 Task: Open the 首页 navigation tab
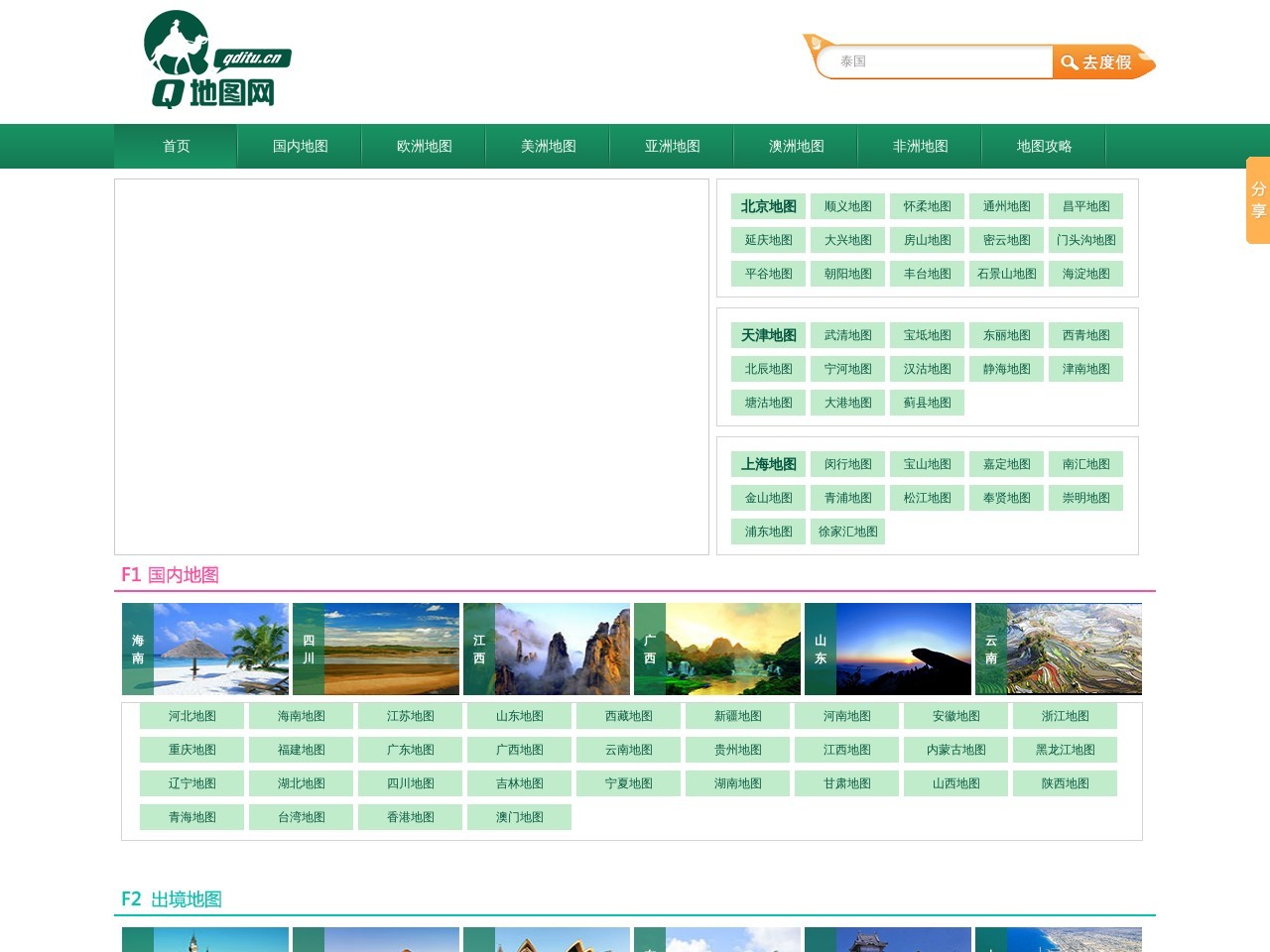(176, 146)
